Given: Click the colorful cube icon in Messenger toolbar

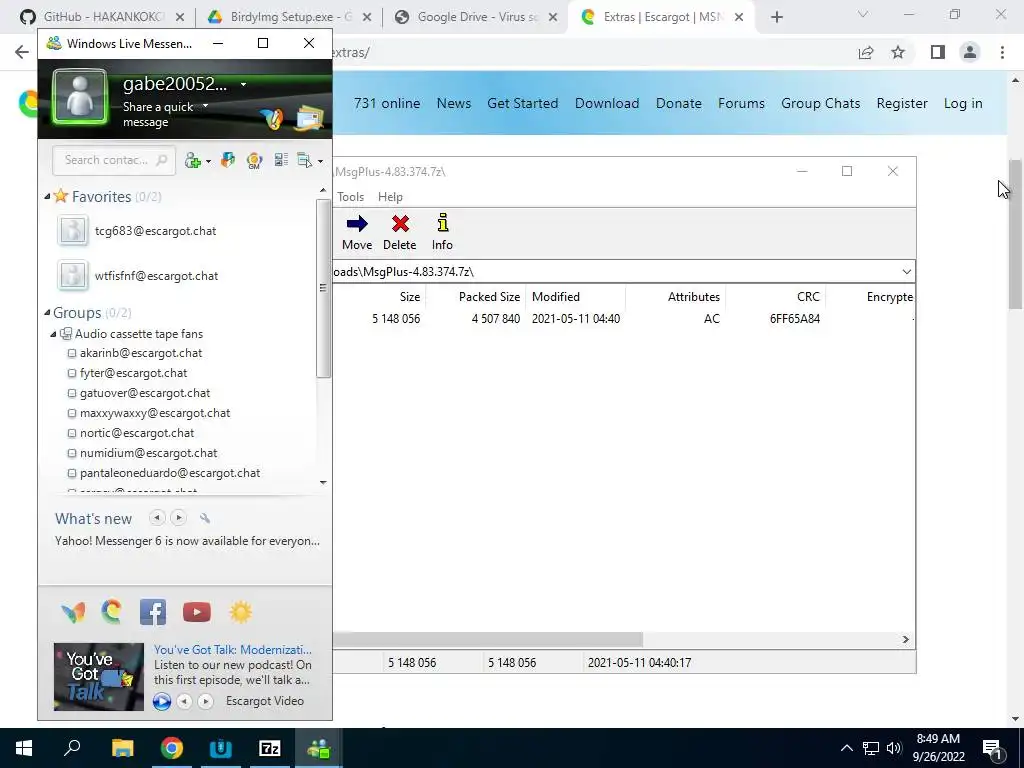Looking at the screenshot, I should click(x=227, y=160).
